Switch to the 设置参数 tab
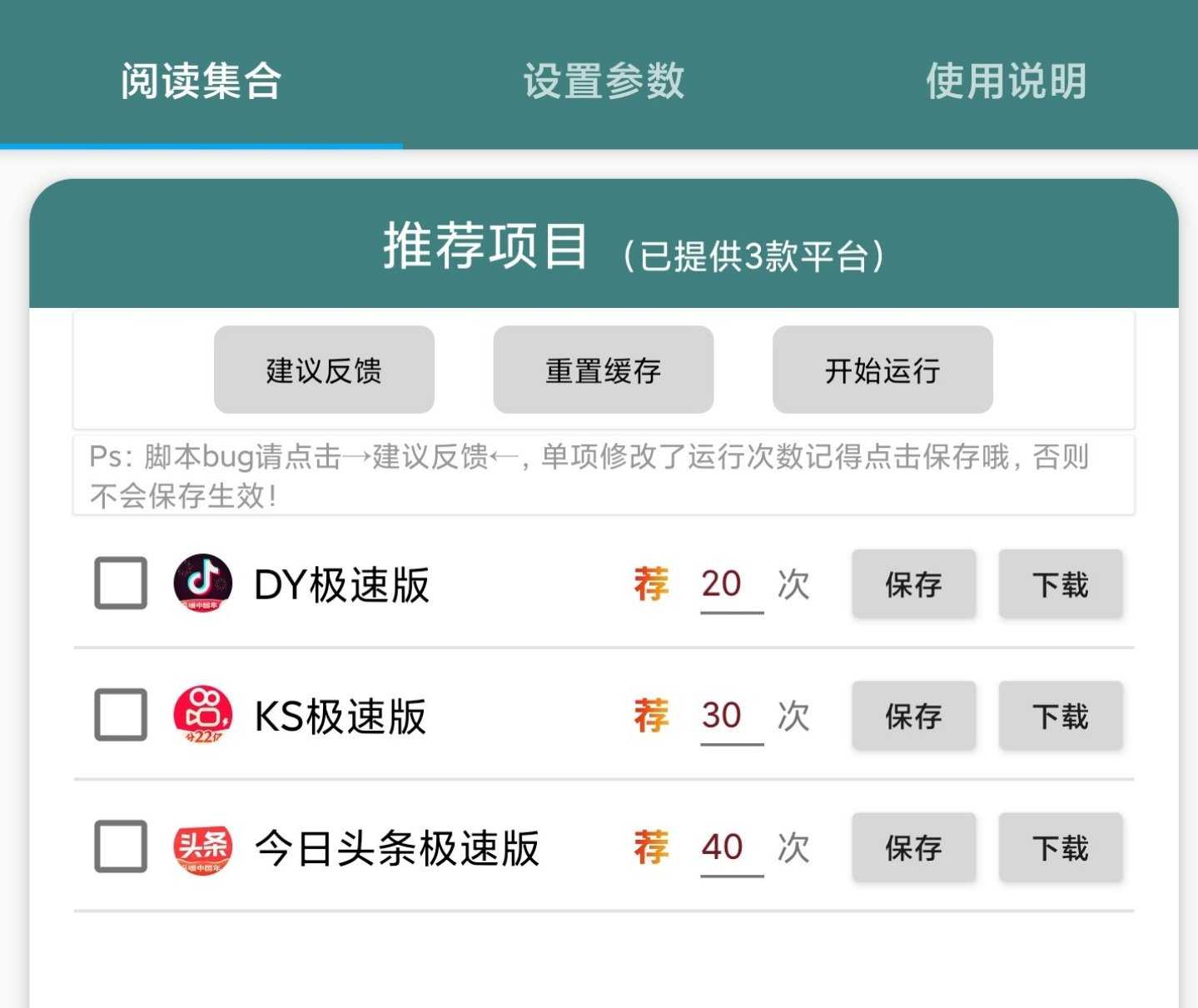 click(x=603, y=81)
